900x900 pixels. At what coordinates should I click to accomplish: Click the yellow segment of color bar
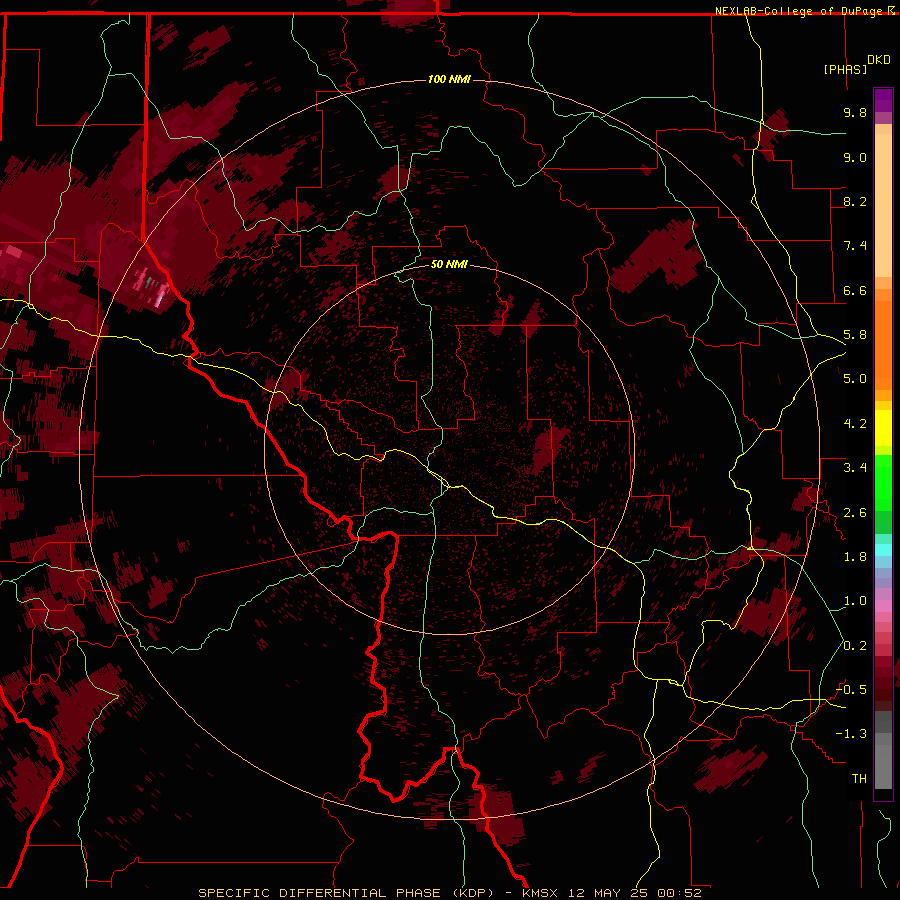coord(883,428)
